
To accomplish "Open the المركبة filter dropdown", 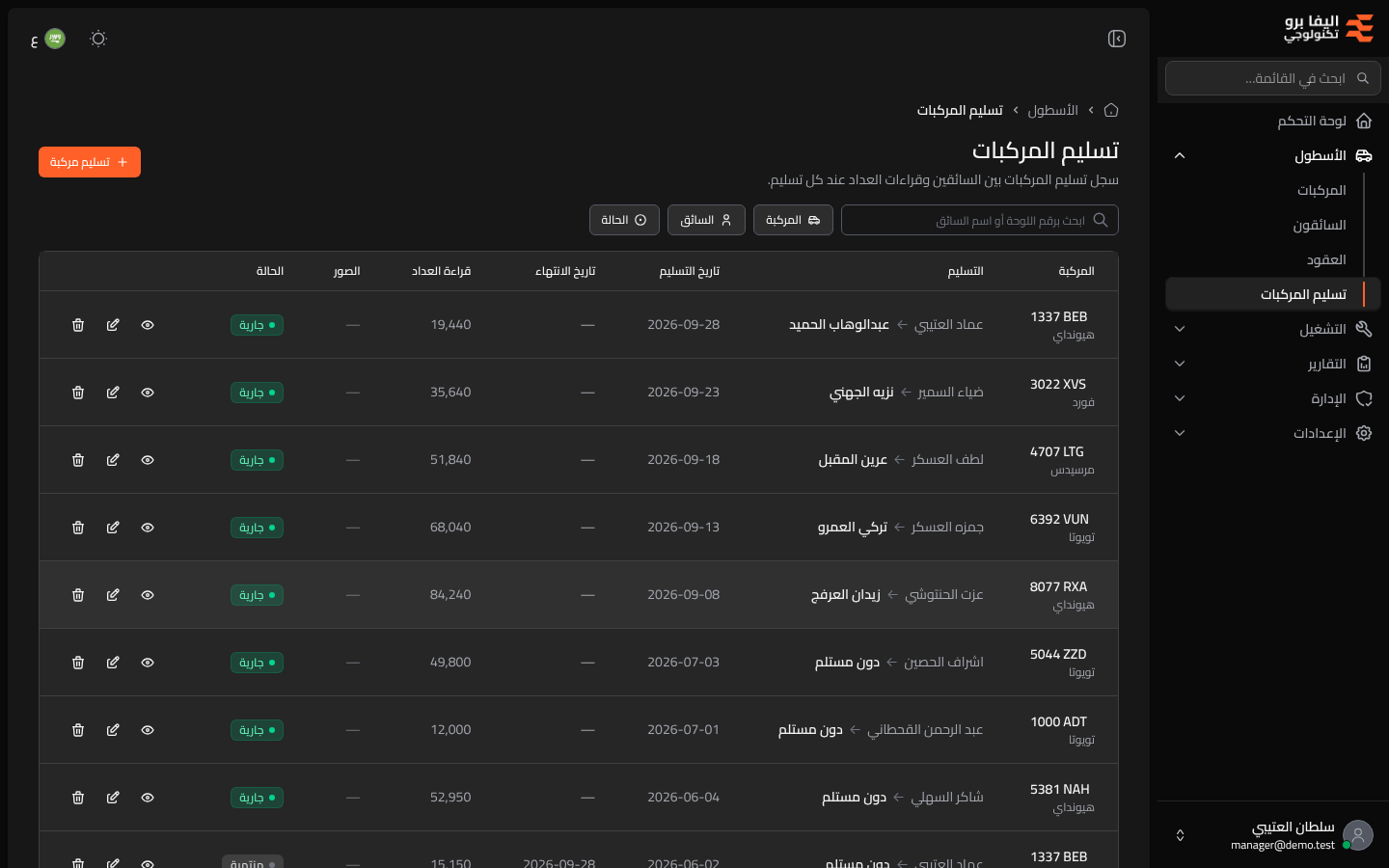I will coord(793,220).
